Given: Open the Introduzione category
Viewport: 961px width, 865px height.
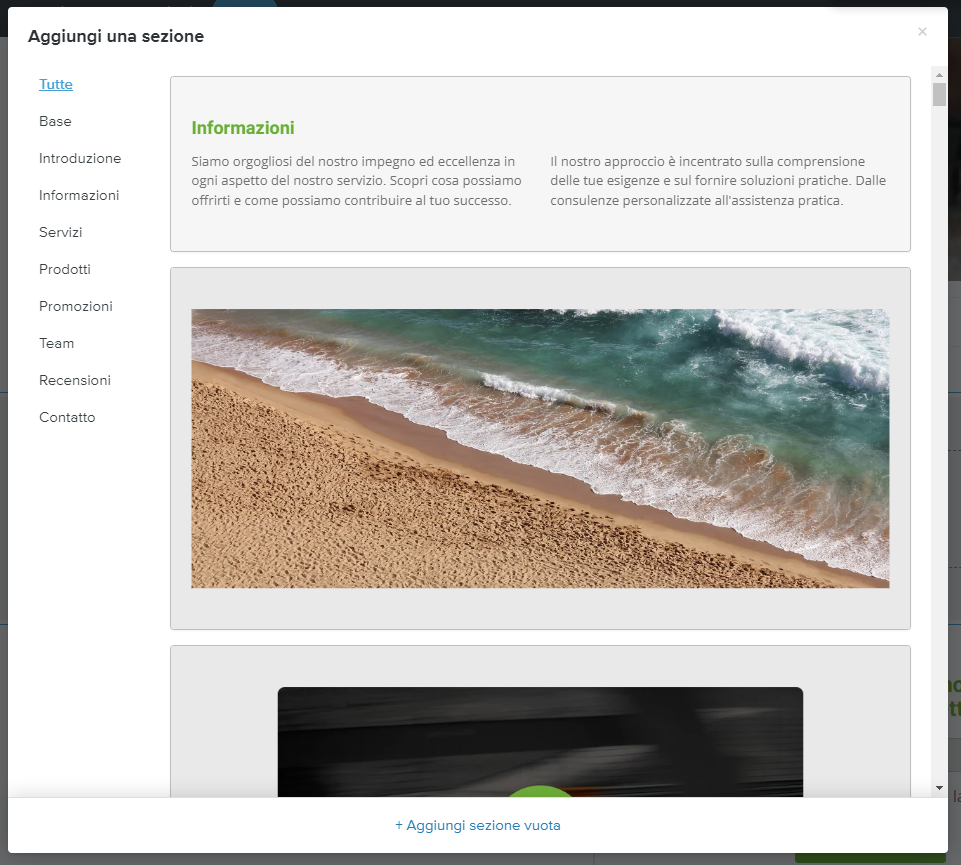Looking at the screenshot, I should (80, 158).
